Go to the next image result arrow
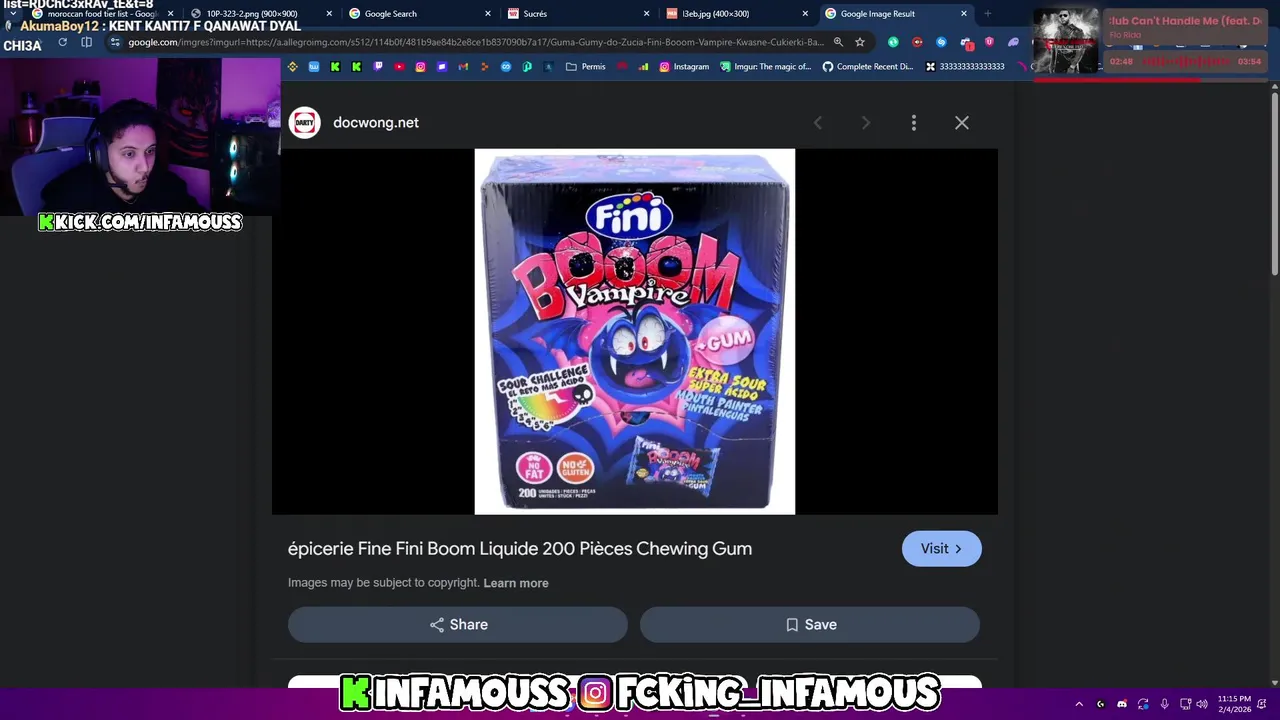The image size is (1280, 720). (866, 122)
